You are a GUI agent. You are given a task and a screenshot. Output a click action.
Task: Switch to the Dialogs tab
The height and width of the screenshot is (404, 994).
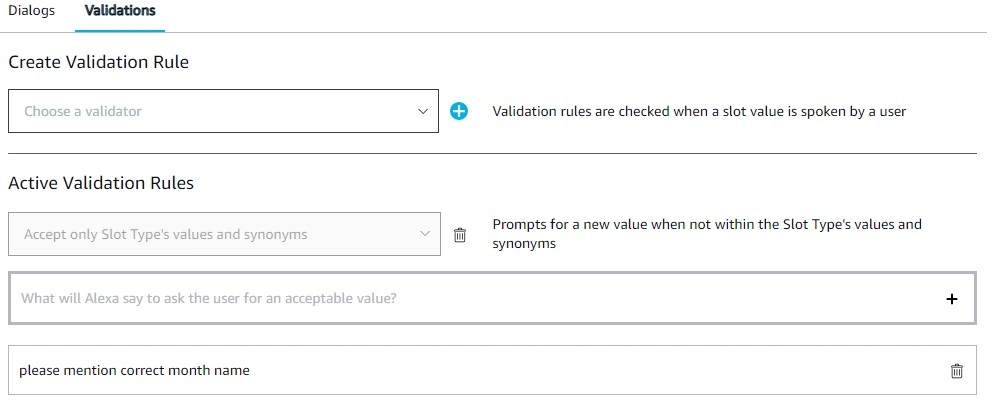[32, 11]
